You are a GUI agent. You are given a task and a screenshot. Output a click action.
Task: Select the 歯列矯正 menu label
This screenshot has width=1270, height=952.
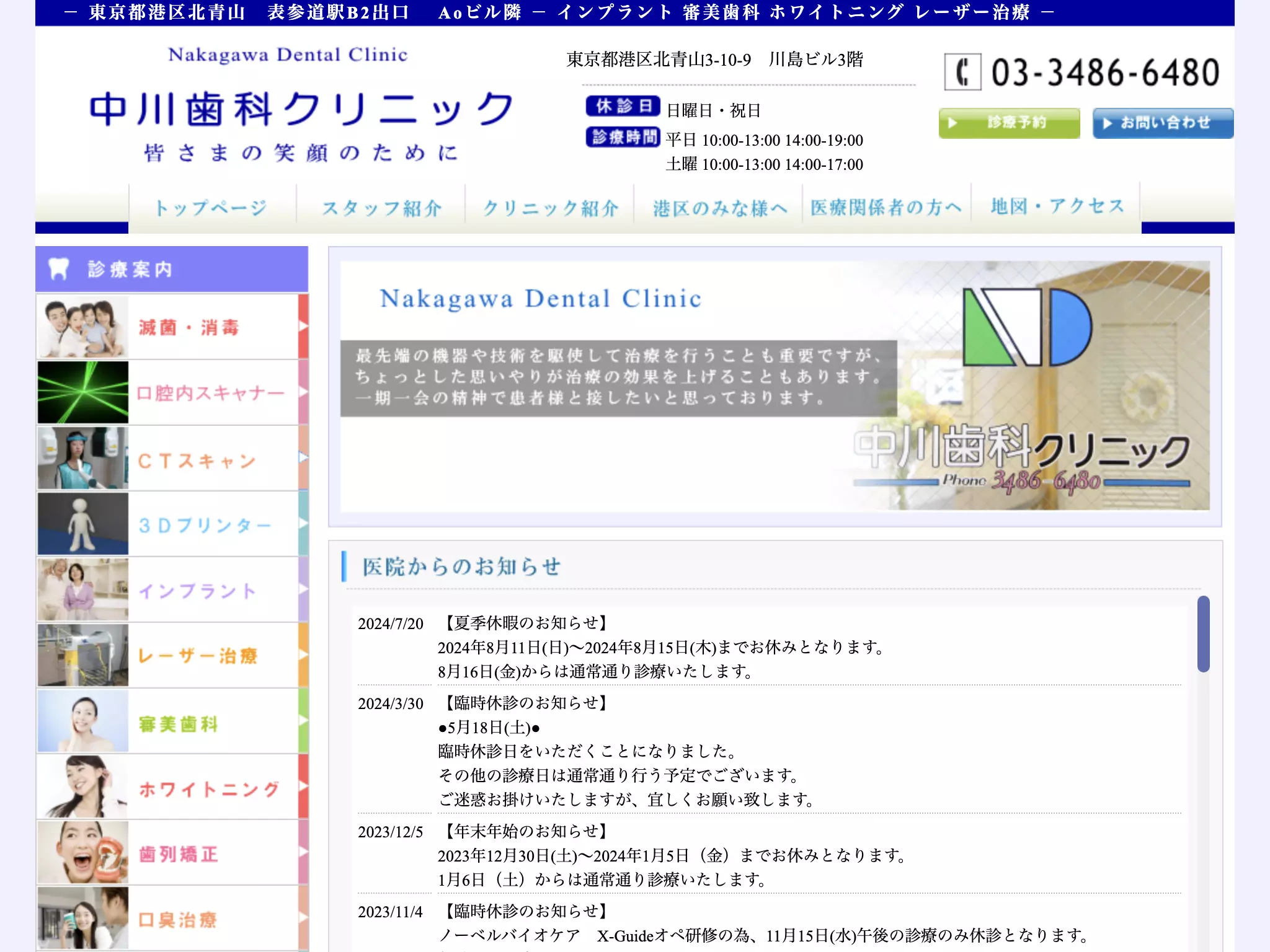(179, 854)
